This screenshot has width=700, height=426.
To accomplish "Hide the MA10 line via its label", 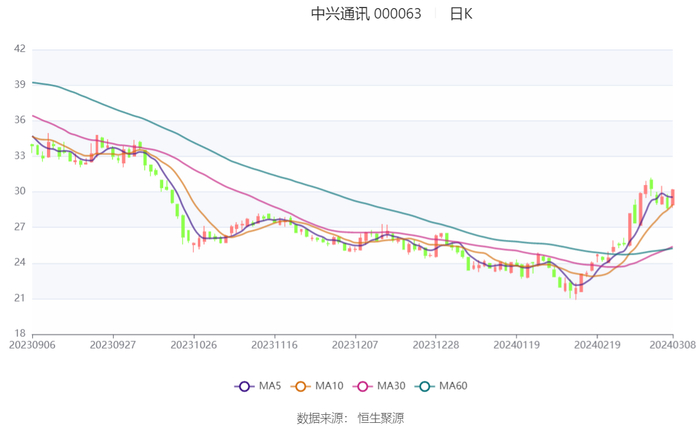I will point(329,386).
